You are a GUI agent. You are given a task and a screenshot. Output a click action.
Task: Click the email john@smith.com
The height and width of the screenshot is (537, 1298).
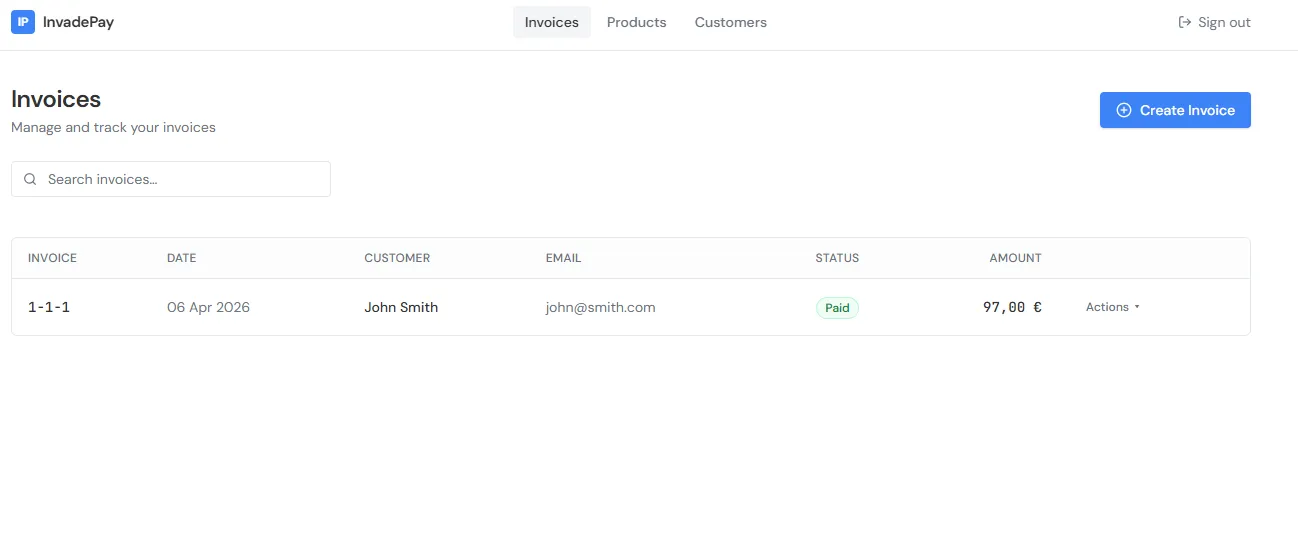[x=600, y=307]
